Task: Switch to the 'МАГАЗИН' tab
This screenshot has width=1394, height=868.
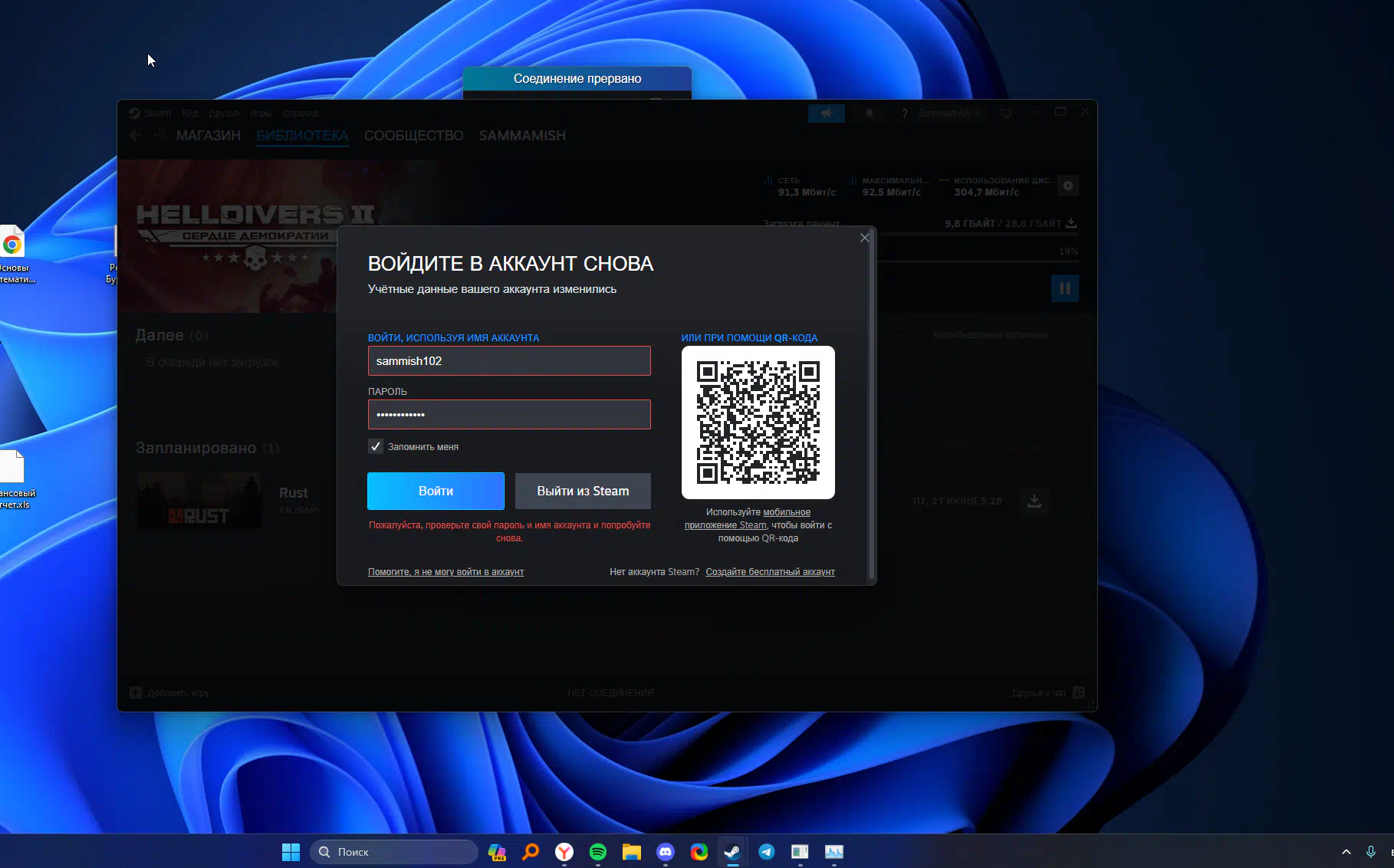Action: pos(209,136)
